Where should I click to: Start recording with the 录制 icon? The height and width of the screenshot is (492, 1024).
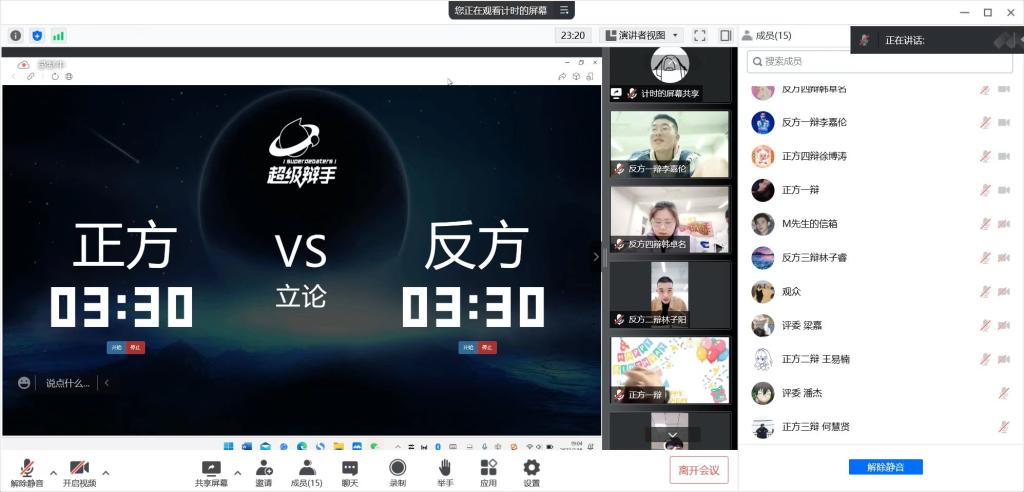(x=398, y=468)
